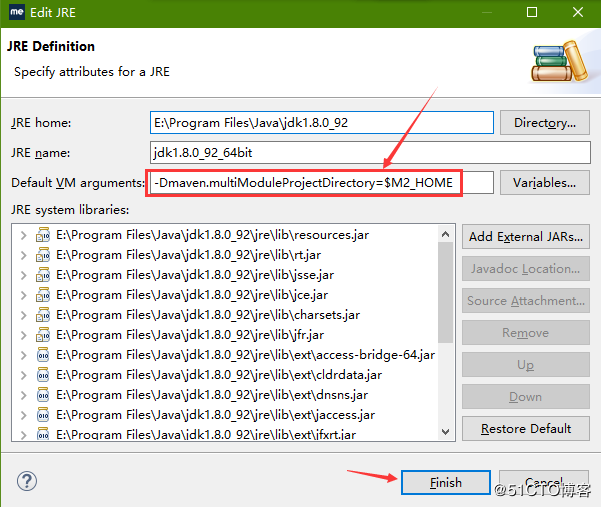Click the library list scroll up arrow
601x507 pixels.
point(445,234)
